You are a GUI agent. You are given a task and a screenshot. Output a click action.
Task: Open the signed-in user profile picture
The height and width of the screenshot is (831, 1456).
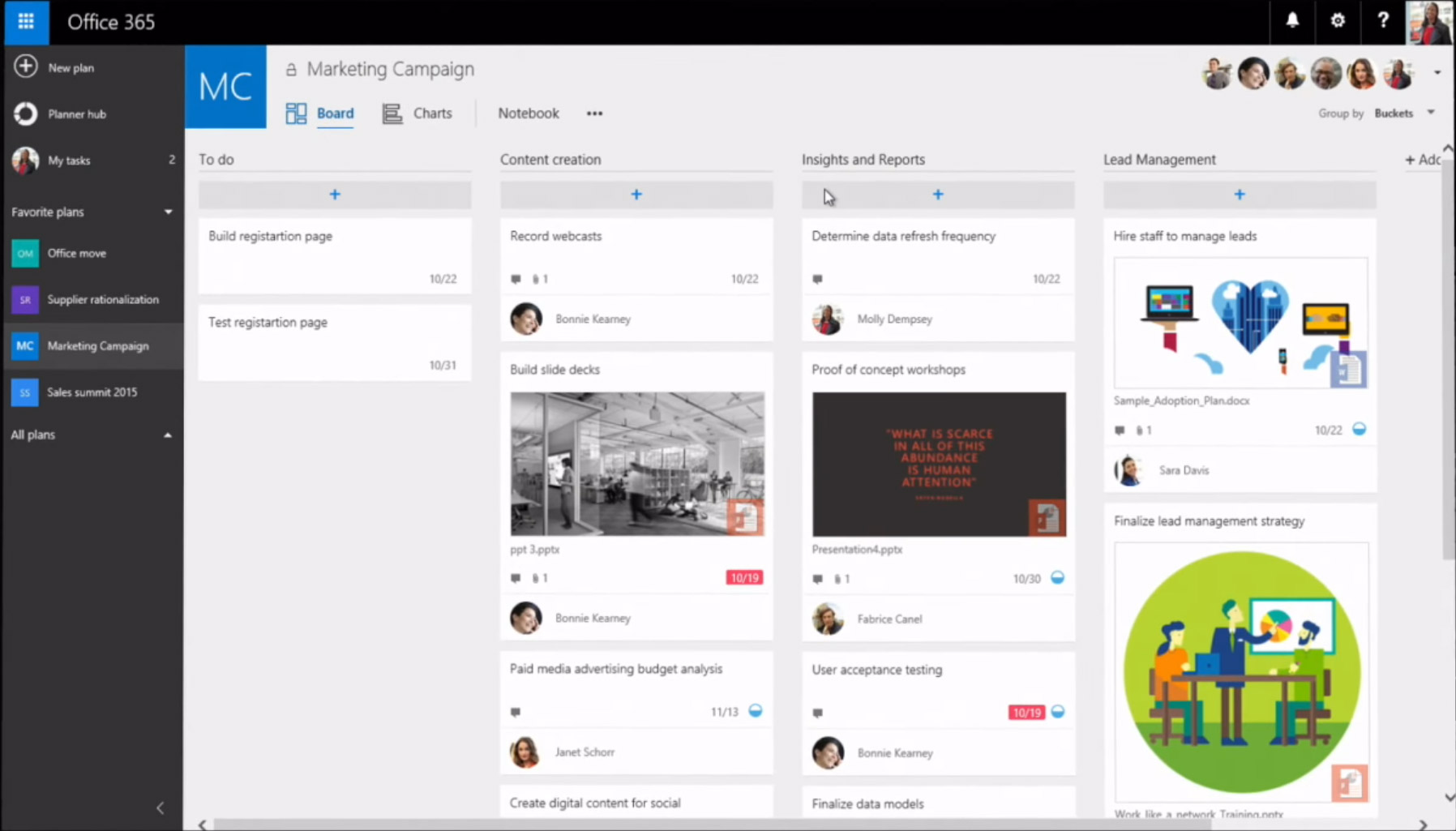(1430, 22)
